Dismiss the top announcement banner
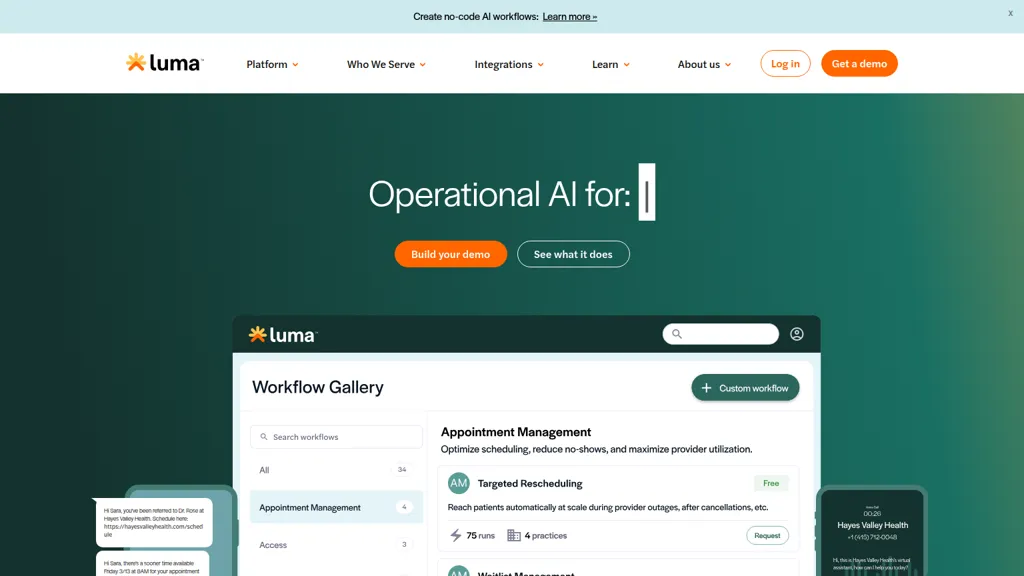This screenshot has height=576, width=1024. pyautogui.click(x=1010, y=13)
